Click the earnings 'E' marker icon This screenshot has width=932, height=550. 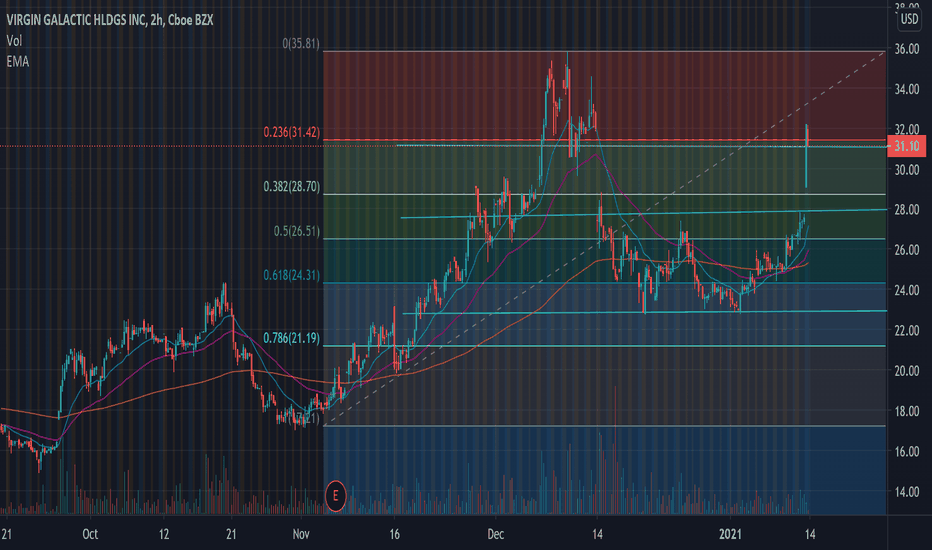click(x=336, y=495)
